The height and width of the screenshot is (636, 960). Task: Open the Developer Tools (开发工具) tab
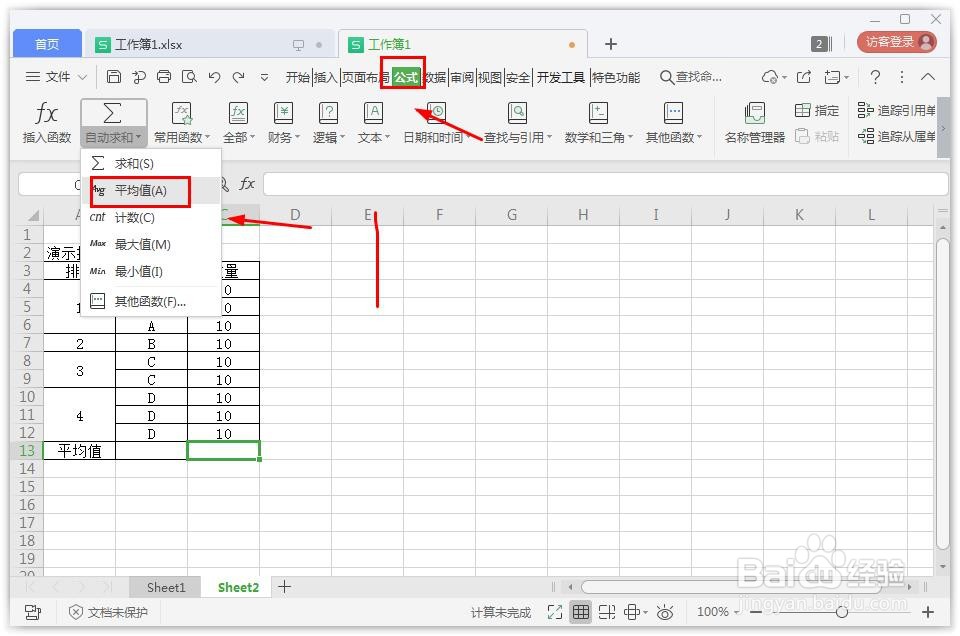pyautogui.click(x=561, y=77)
